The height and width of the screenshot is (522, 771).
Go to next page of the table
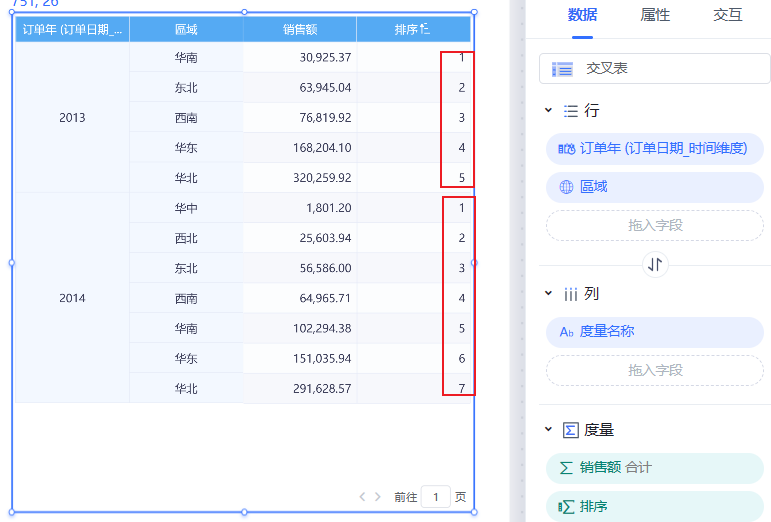pos(378,497)
